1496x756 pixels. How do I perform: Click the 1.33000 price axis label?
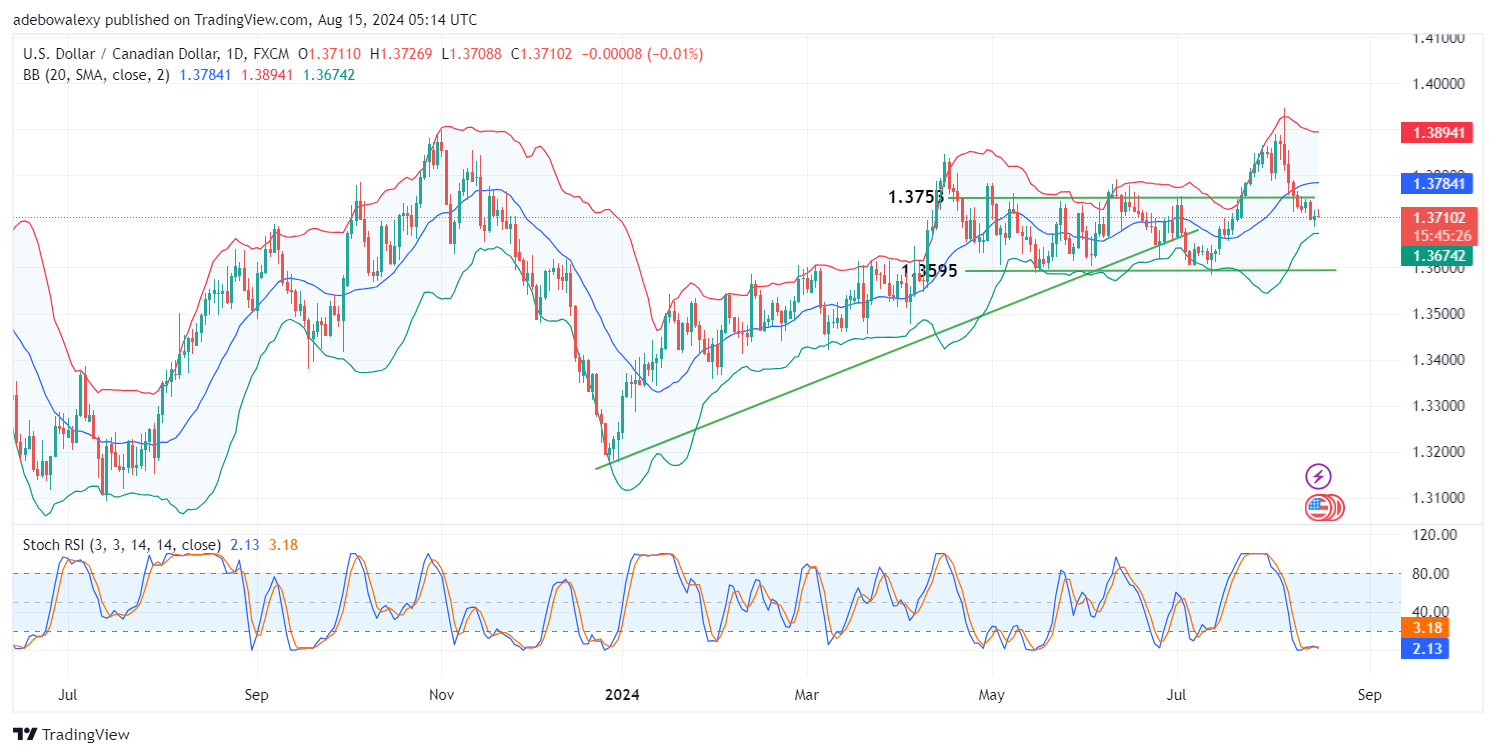[x=1438, y=406]
